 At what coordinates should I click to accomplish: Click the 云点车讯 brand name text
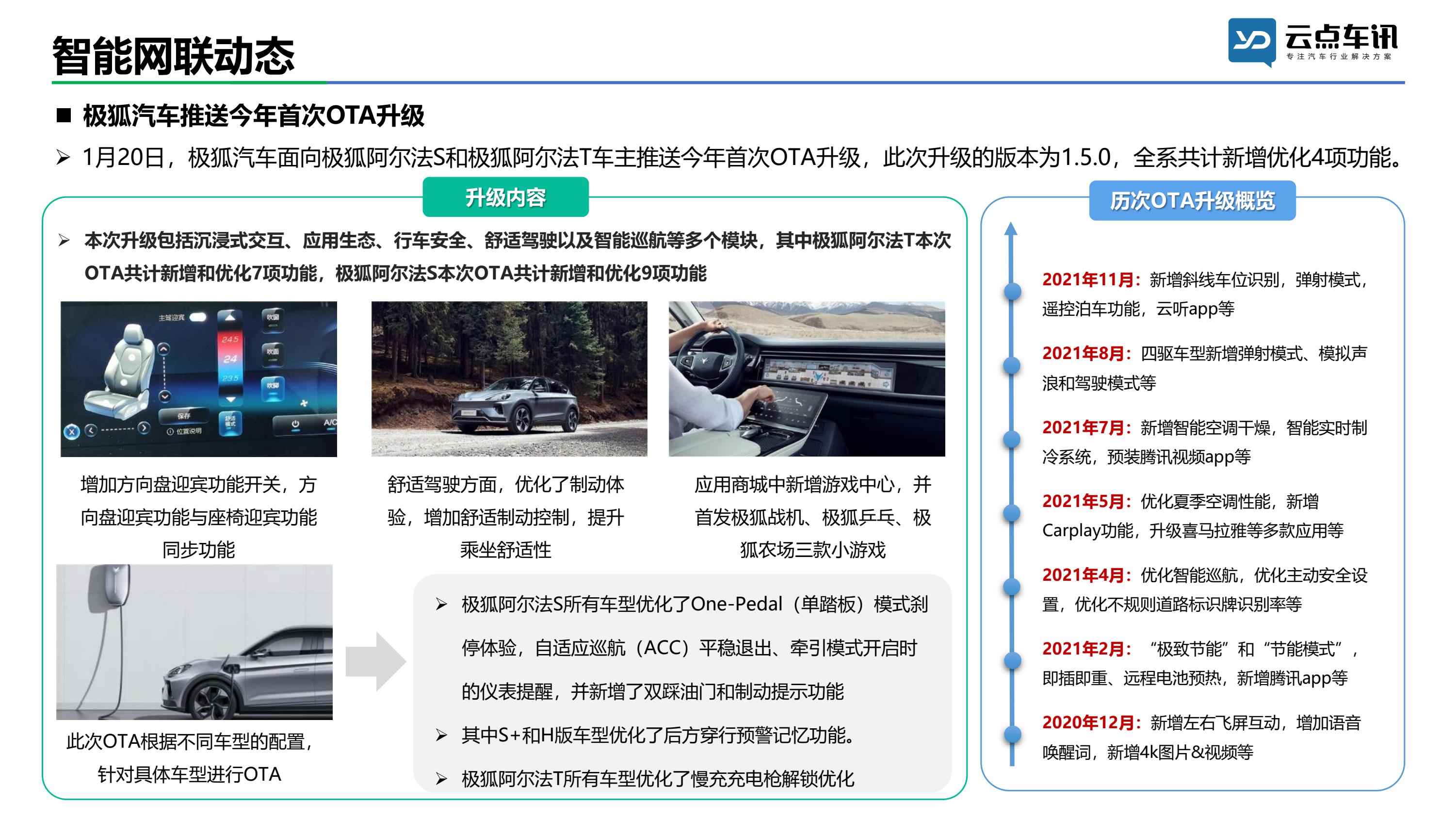[1341, 37]
